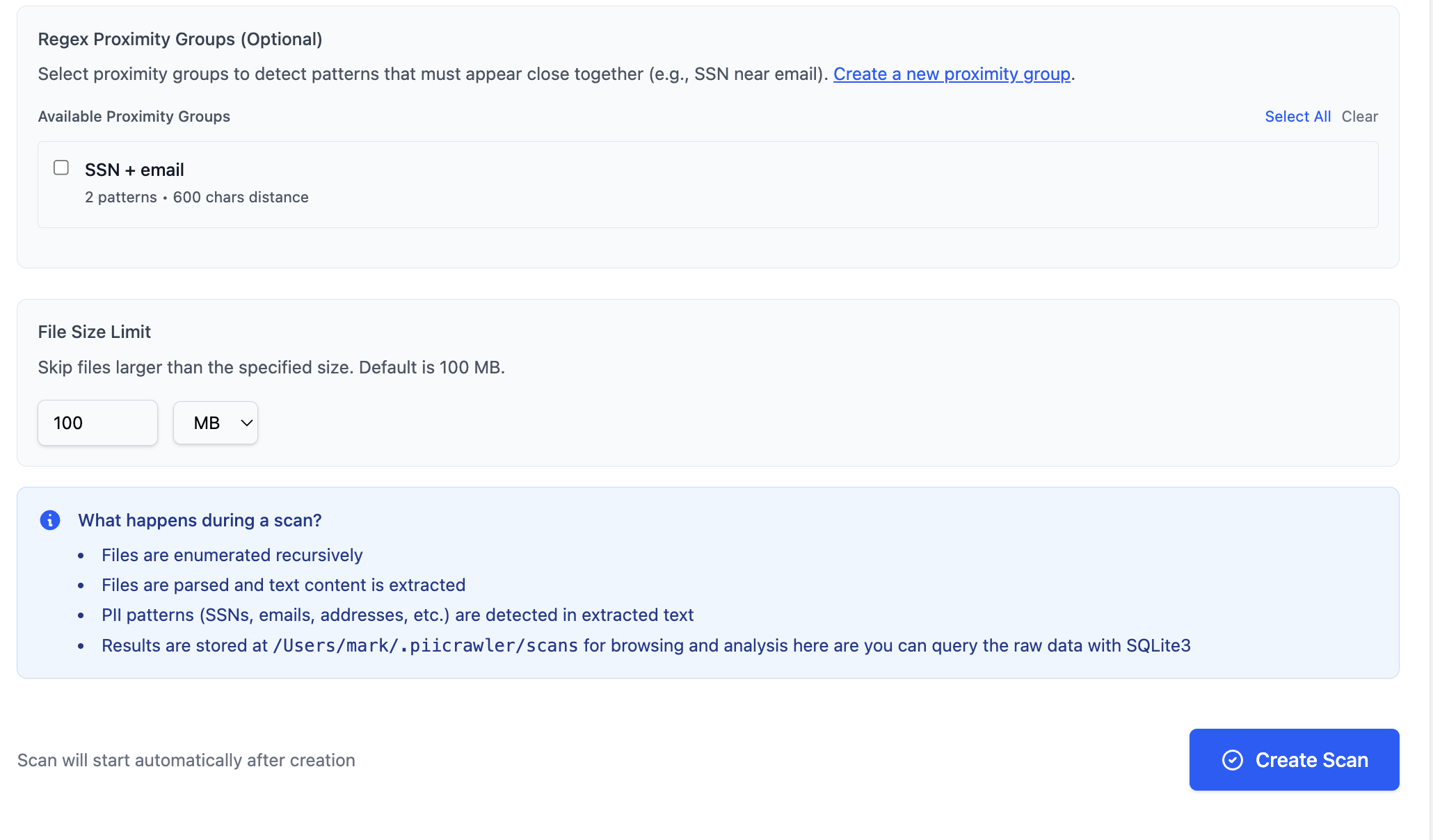Focus the file size limit number field
The width and height of the screenshot is (1433, 840).
pos(97,423)
